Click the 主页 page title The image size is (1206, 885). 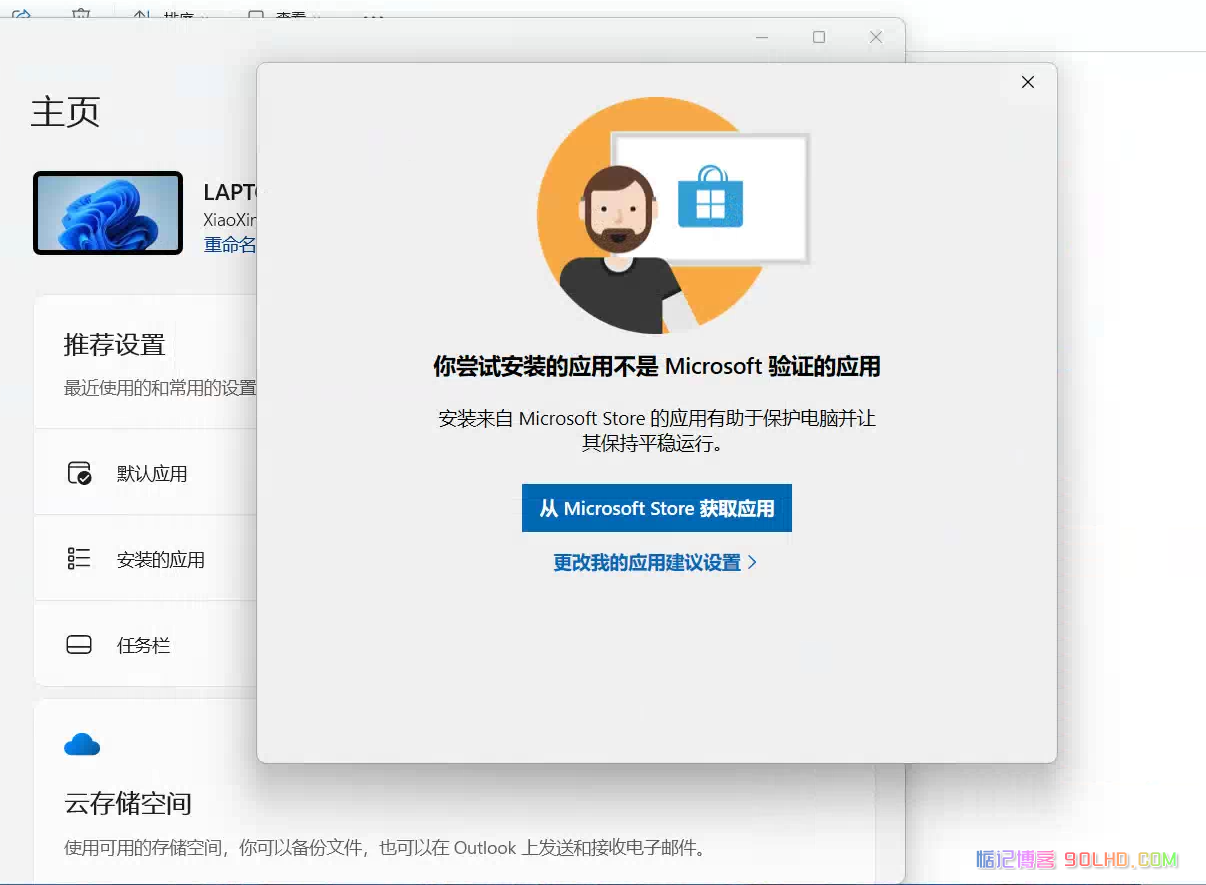pyautogui.click(x=66, y=111)
